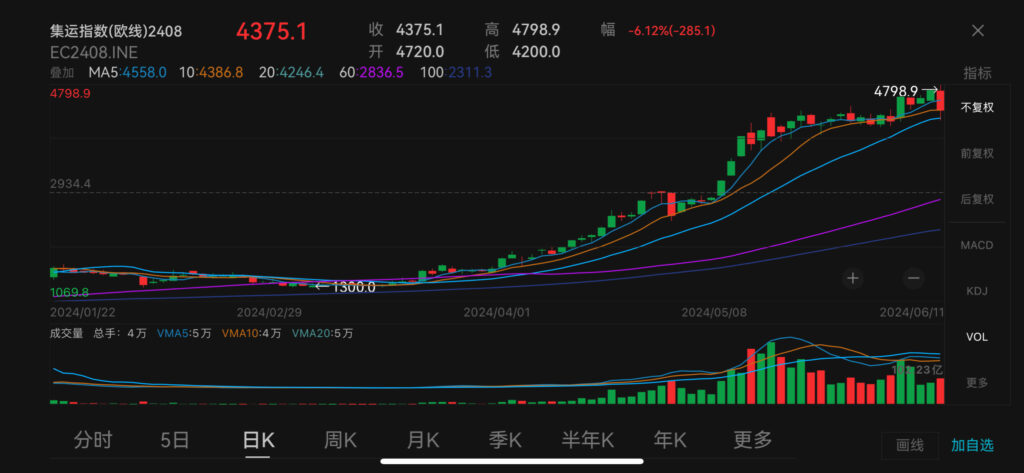Tap the 2024/01/22 date label
Viewport: 1024px width, 473px height.
(x=83, y=312)
